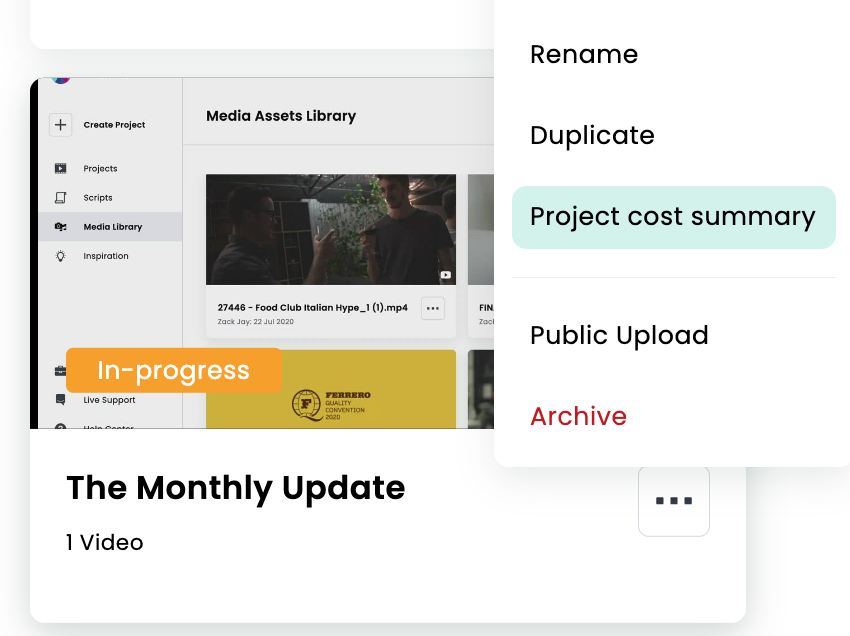Click the plus icon beside Create Project
Viewport: 850px width, 636px height.
pos(60,125)
